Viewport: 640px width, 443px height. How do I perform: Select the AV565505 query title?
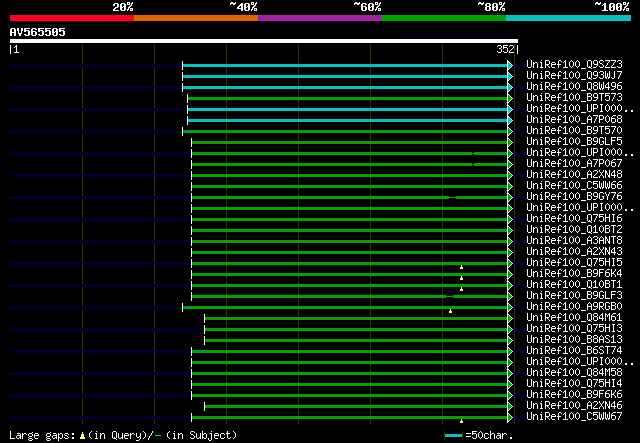point(38,32)
